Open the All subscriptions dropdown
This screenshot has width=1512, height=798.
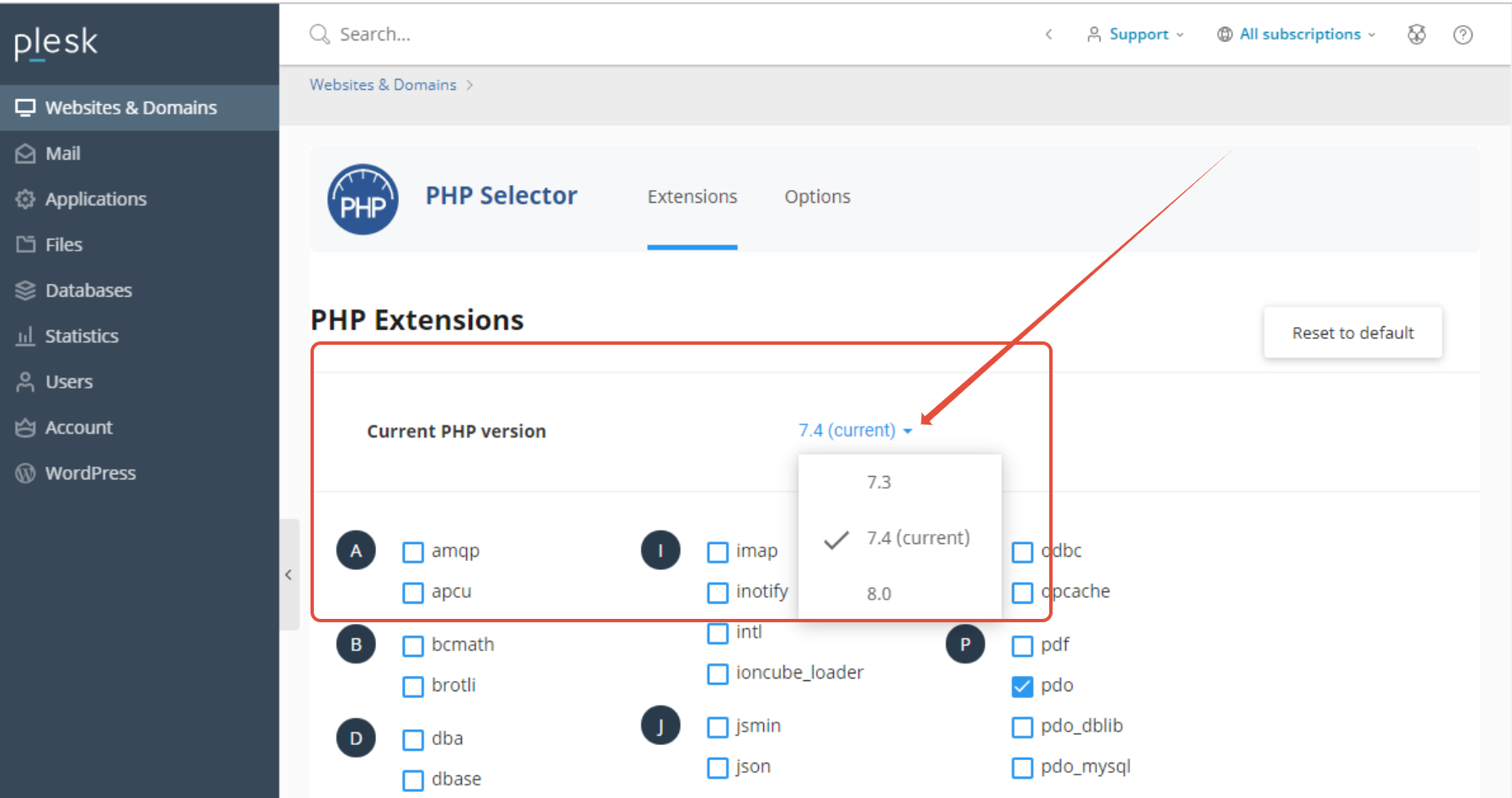click(x=1297, y=34)
